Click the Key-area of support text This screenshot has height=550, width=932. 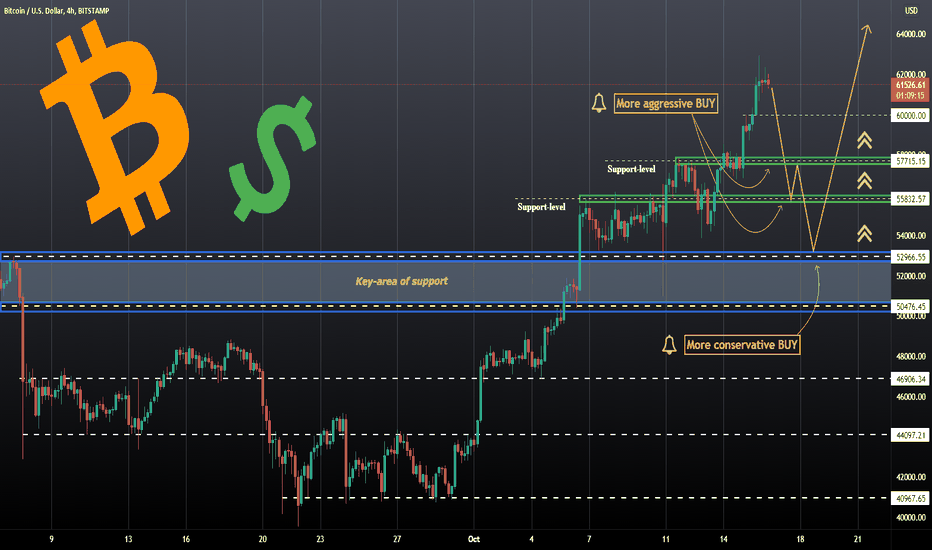[402, 281]
